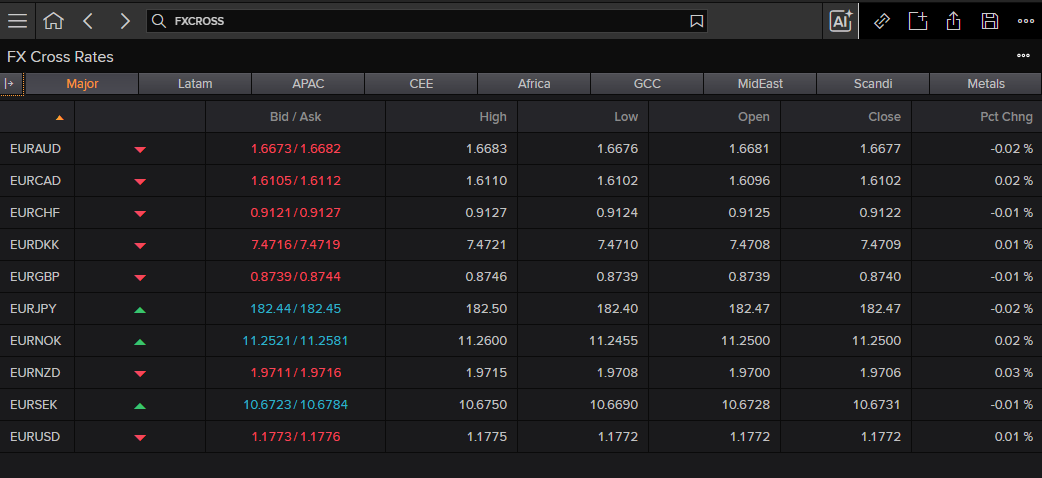The image size is (1042, 478).
Task: Click the EURUSD bid/ask 1.1773 / 1.1776
Action: 296,437
